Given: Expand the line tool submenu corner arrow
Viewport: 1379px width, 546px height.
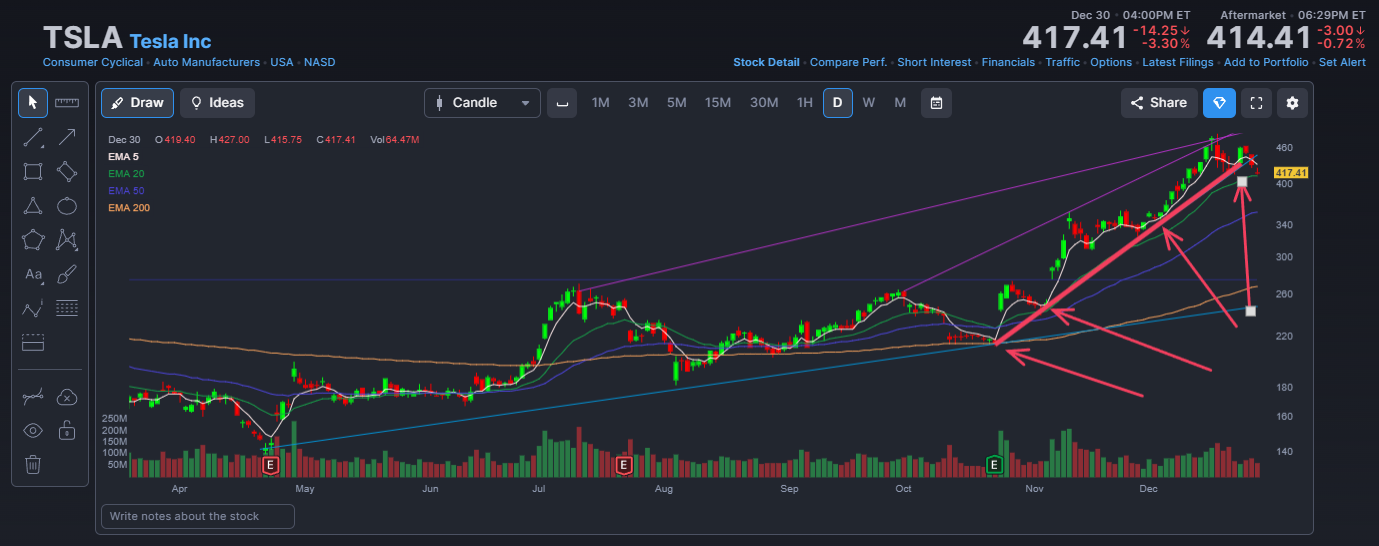Looking at the screenshot, I should pyautogui.click(x=43, y=147).
